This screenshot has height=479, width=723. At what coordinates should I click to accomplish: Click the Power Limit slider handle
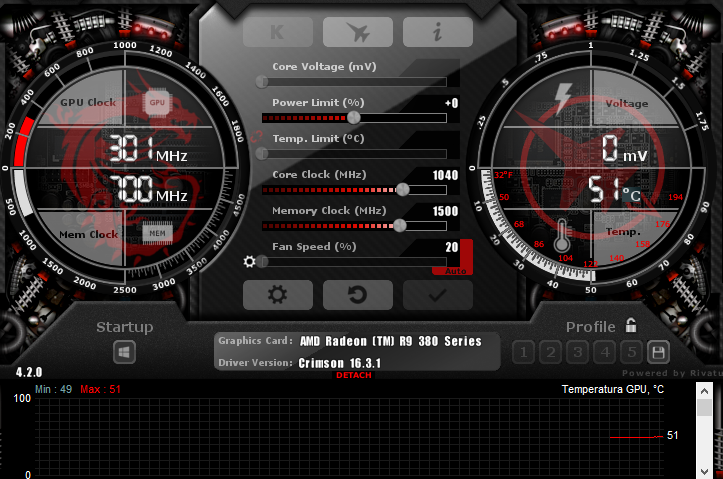[x=354, y=118]
